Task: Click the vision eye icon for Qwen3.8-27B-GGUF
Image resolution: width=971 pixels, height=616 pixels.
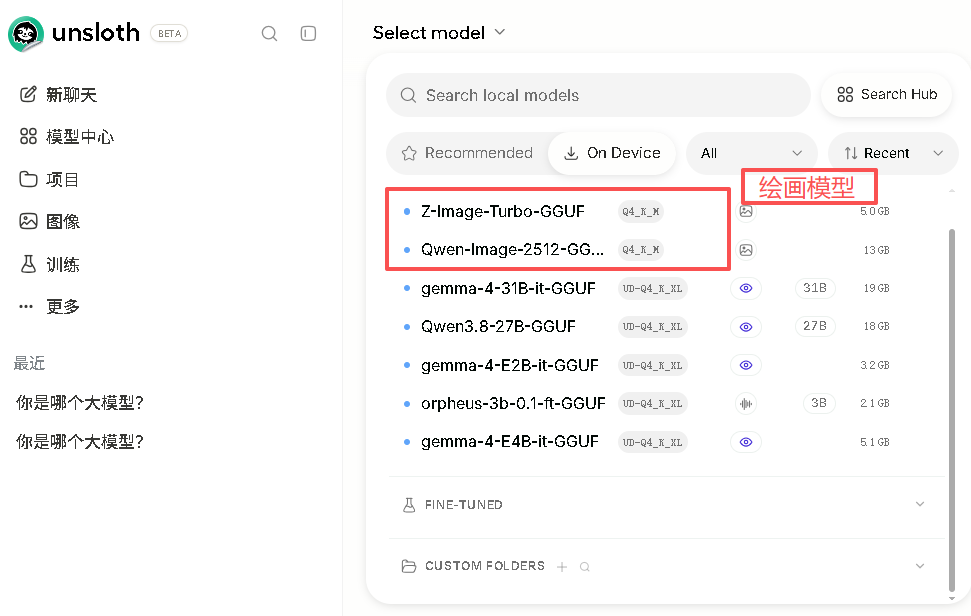Action: pos(746,327)
